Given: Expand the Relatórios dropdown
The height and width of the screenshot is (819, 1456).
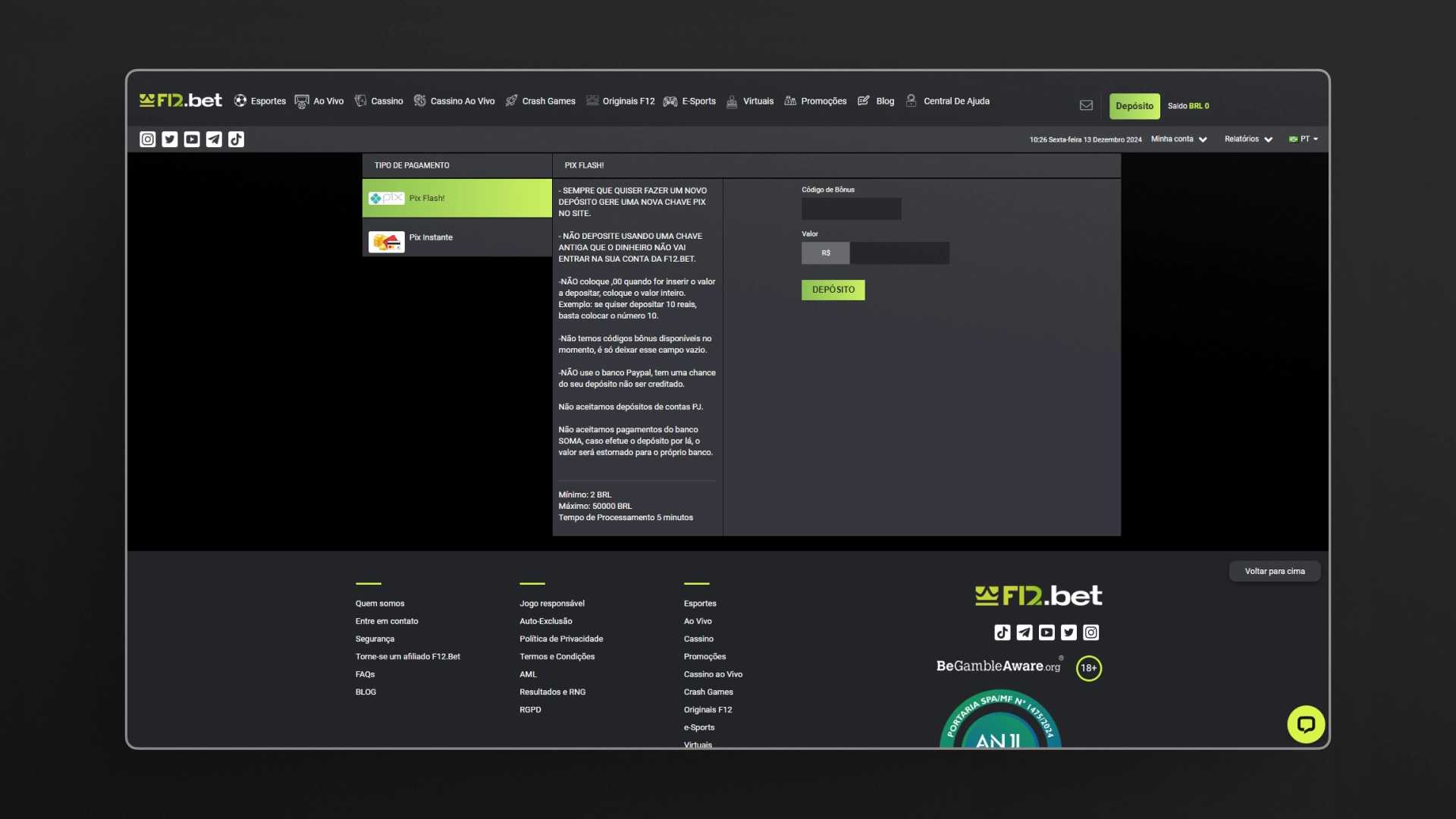Looking at the screenshot, I should click(1248, 139).
